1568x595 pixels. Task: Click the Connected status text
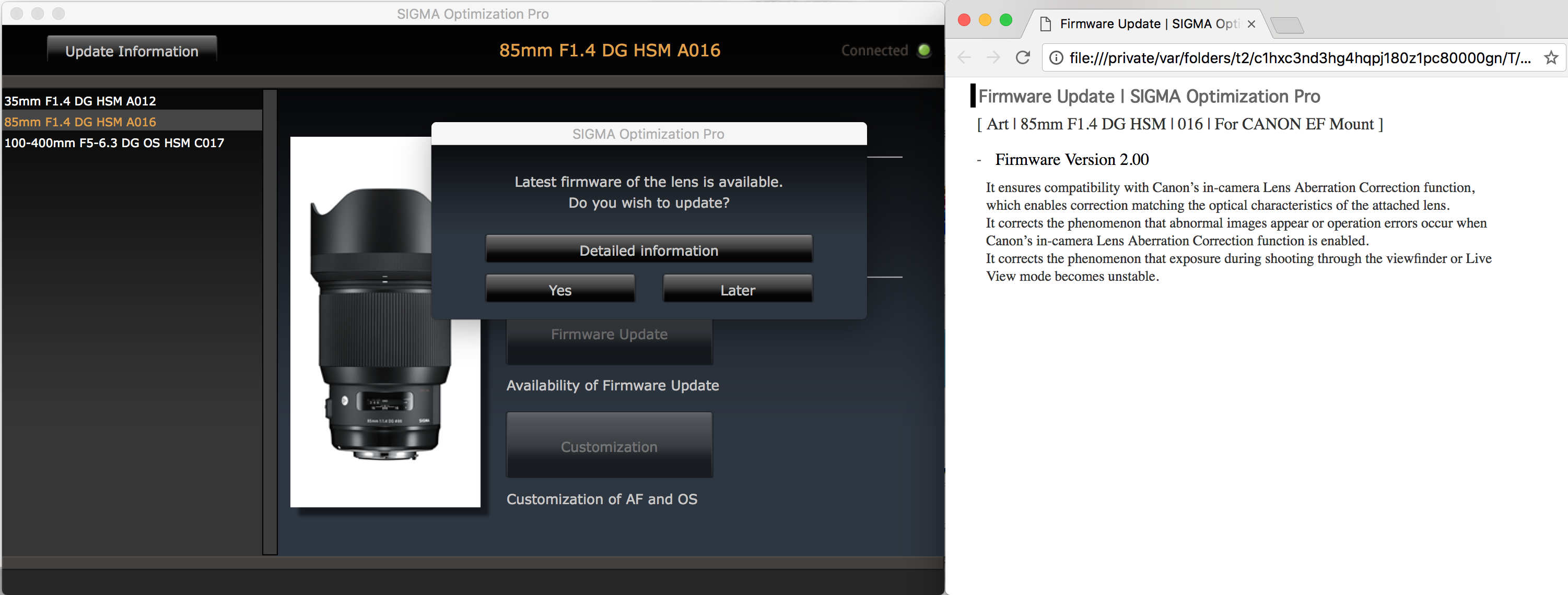pyautogui.click(x=874, y=51)
